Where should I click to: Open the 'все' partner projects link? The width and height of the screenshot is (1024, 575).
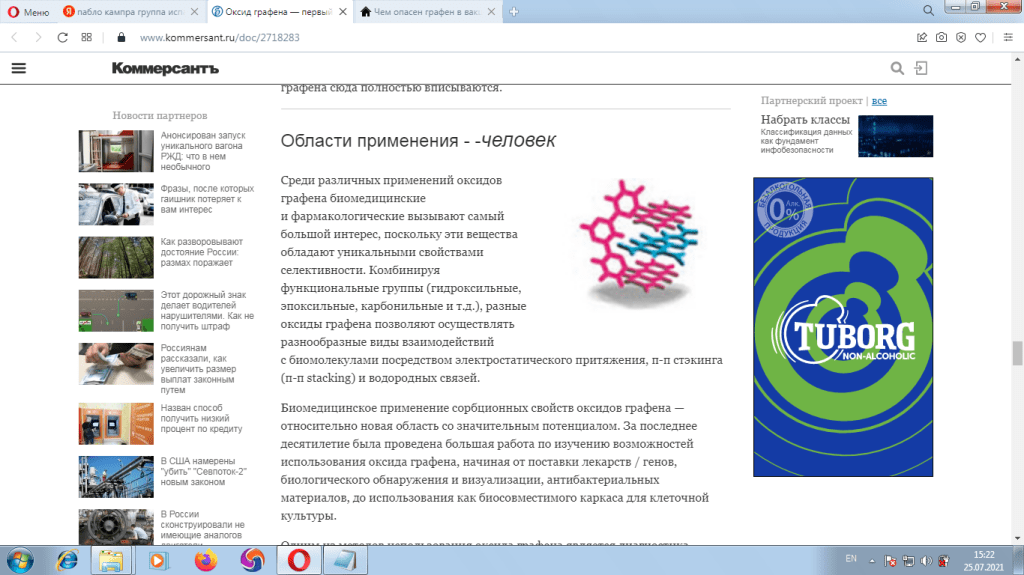[879, 101]
